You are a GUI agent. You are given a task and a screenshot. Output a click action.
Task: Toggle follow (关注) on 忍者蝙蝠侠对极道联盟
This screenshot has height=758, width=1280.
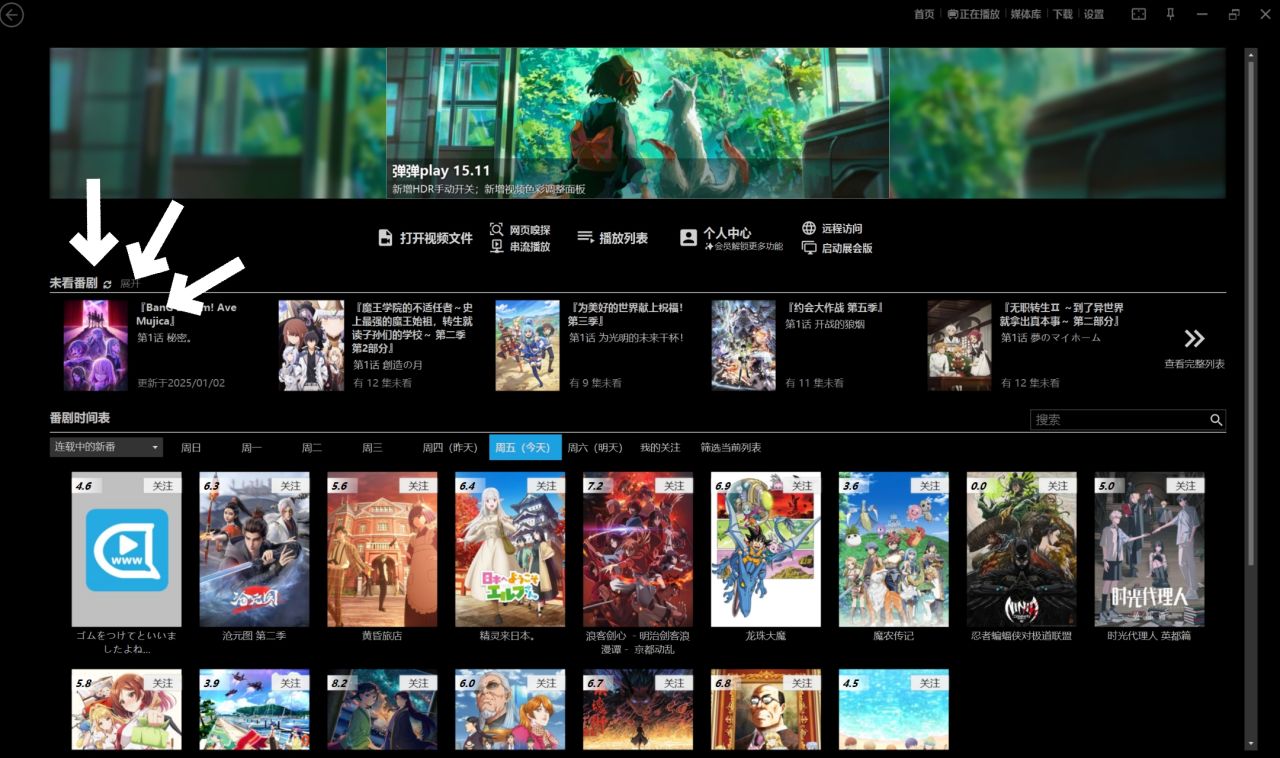[x=1058, y=486]
